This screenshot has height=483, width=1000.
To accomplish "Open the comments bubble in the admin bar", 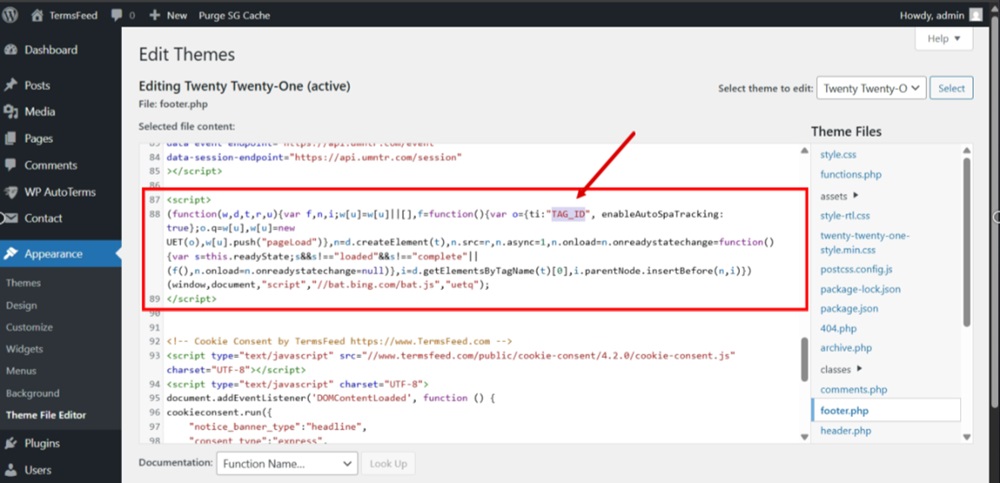I will click(x=117, y=15).
